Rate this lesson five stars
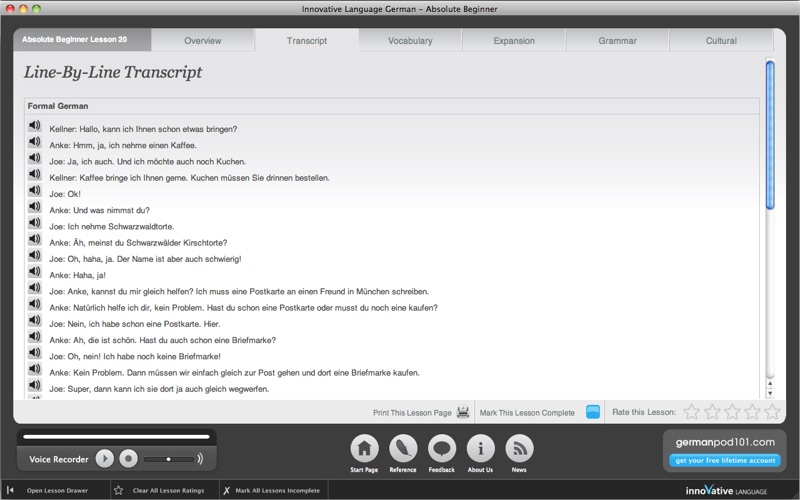The image size is (800, 500). [x=772, y=412]
